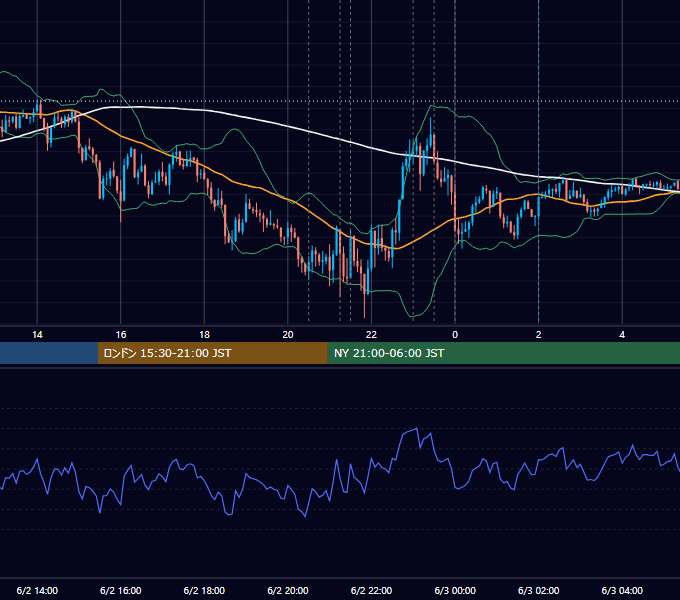Screen dimensions: 680x600
Task: Click the 14 hour axis label
Action: pos(37,335)
